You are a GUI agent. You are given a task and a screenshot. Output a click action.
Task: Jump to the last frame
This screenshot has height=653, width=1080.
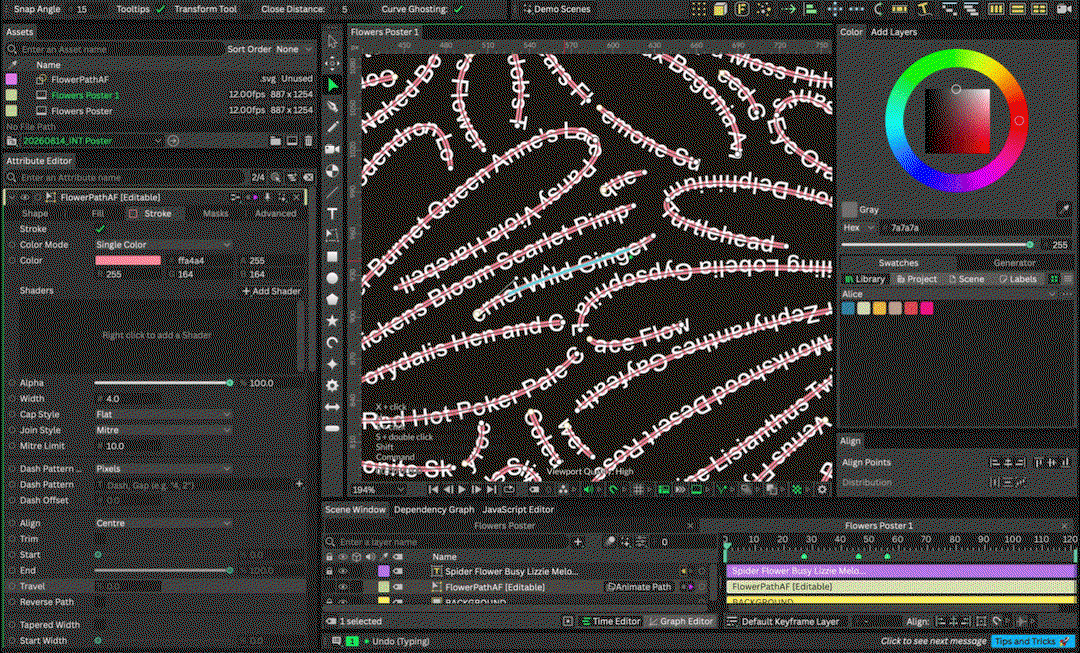(491, 490)
